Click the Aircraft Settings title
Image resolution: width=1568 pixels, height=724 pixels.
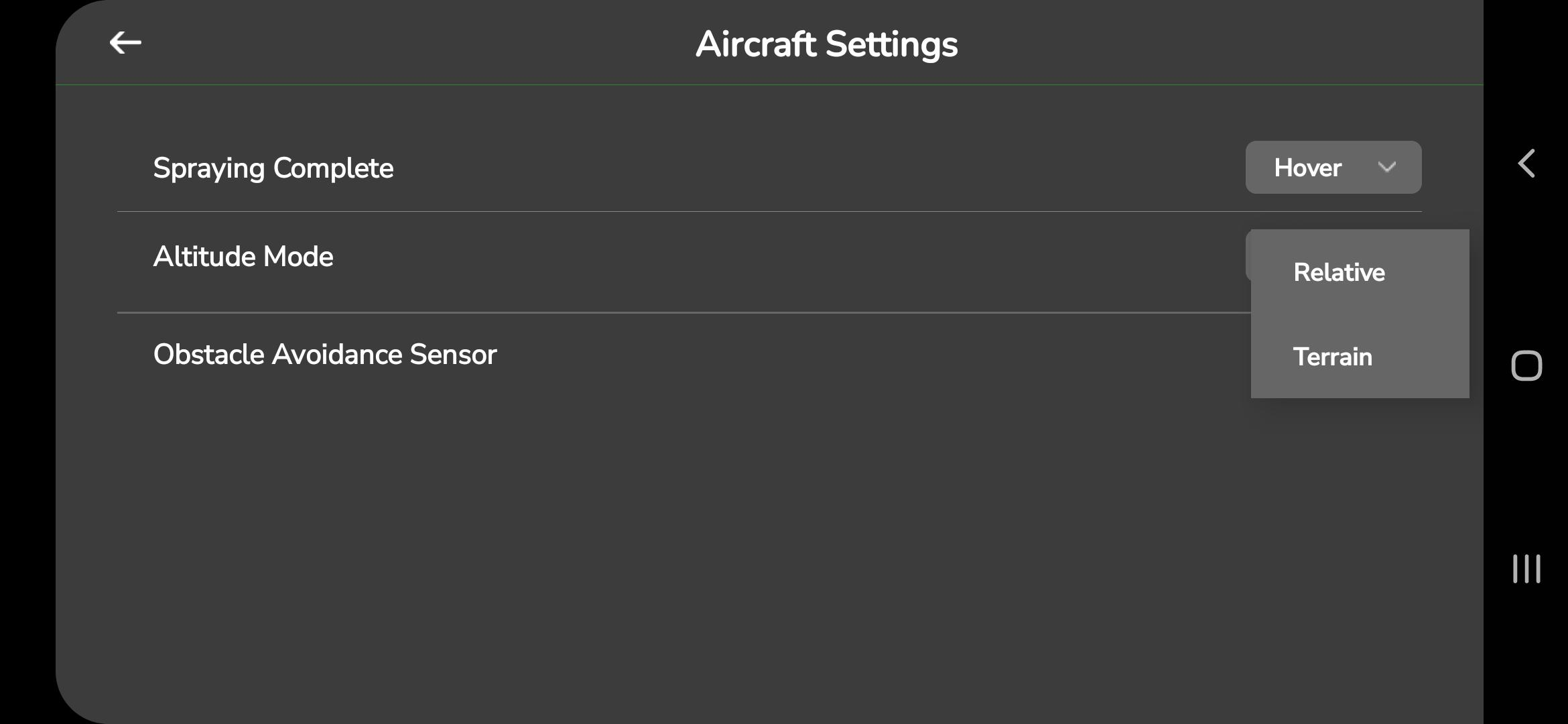pyautogui.click(x=826, y=44)
